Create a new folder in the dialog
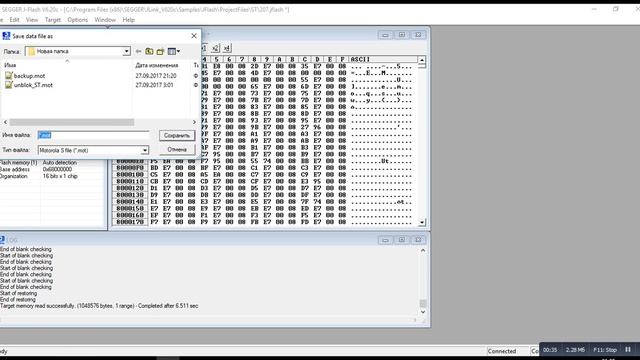The height and width of the screenshot is (360, 640). point(160,51)
